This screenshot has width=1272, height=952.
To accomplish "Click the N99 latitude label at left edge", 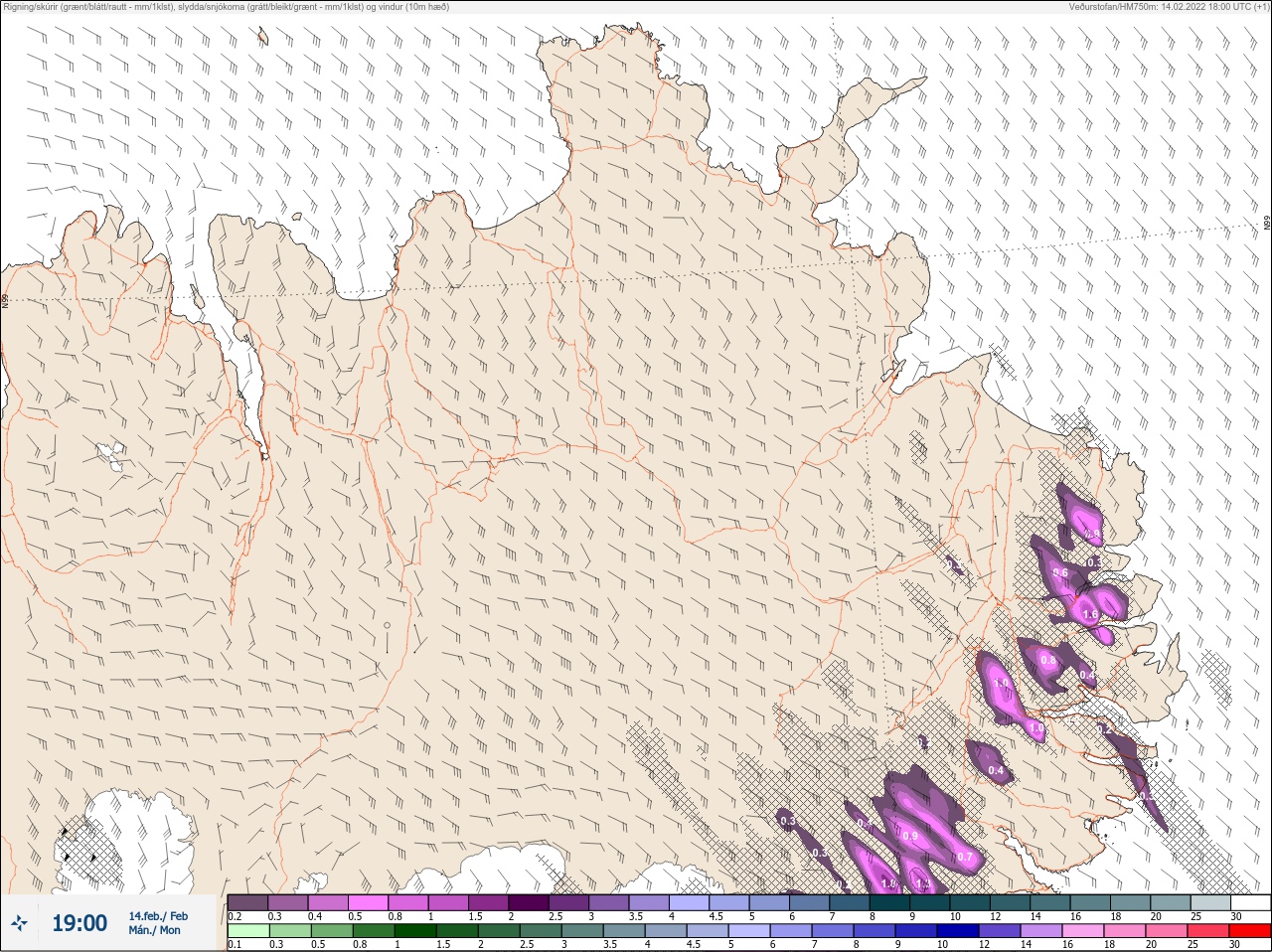I will click(x=5, y=300).
